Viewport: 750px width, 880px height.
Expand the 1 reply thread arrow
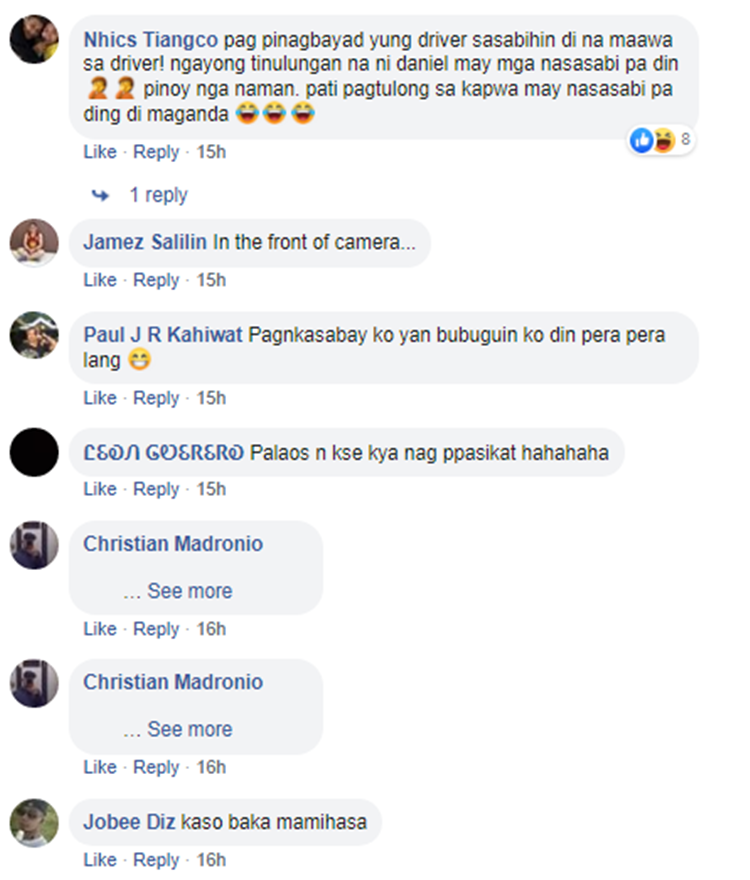point(100,195)
